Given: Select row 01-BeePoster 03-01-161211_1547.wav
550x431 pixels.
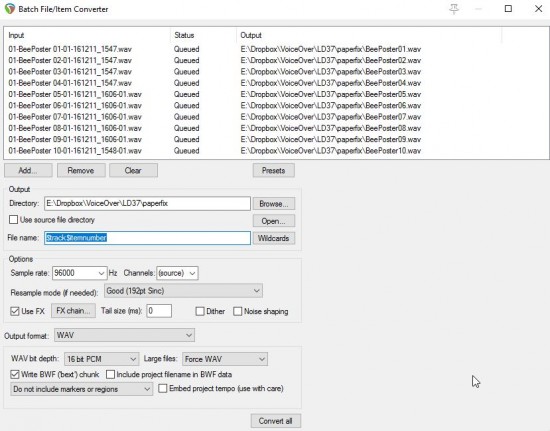Looking at the screenshot, I should [70, 72].
